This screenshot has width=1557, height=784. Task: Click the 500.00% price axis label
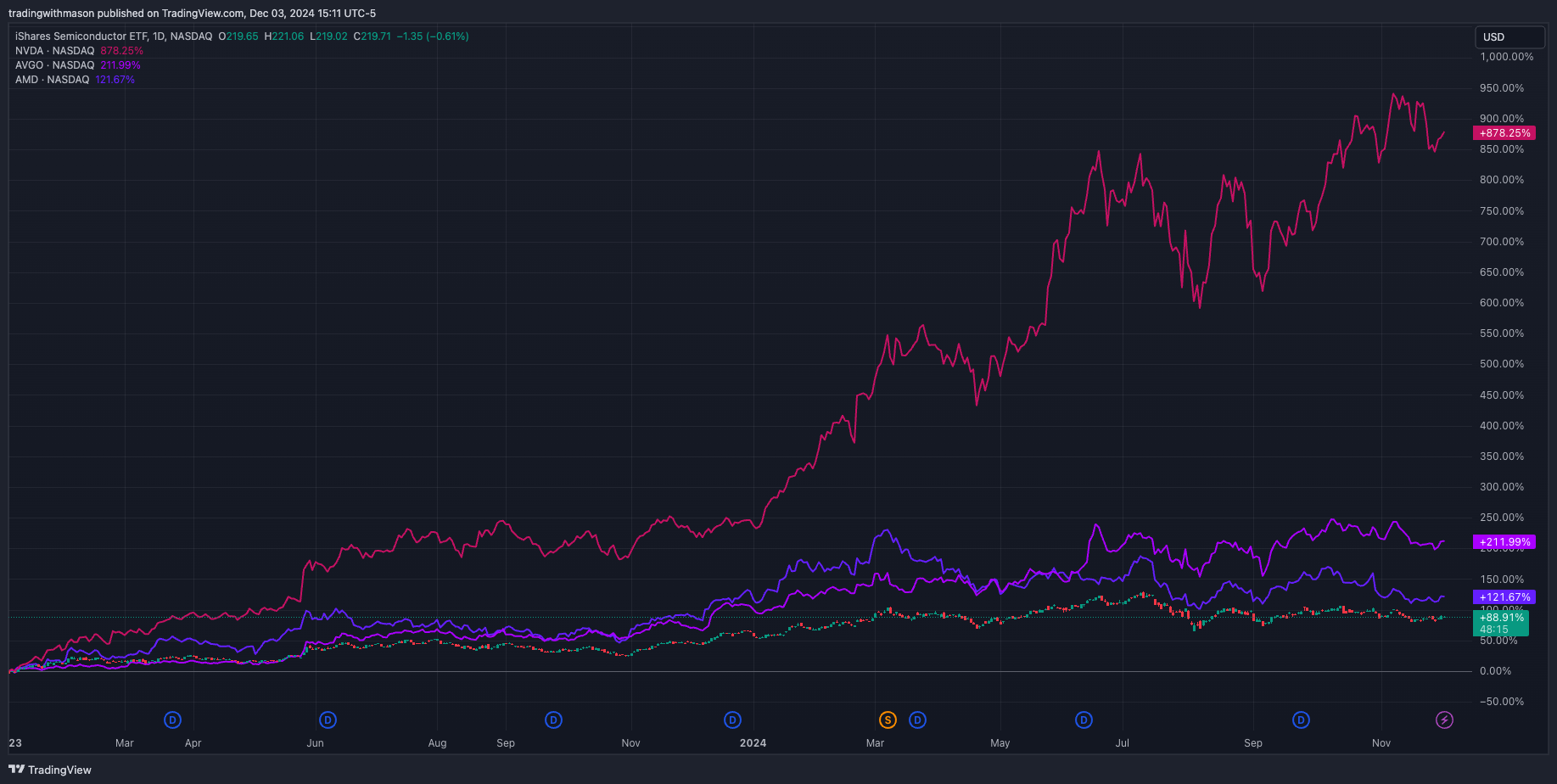(1502, 364)
